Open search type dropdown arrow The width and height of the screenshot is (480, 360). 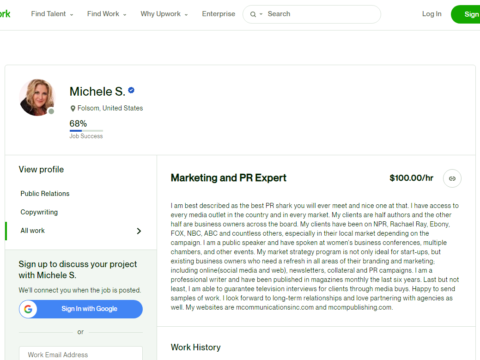click(x=261, y=14)
